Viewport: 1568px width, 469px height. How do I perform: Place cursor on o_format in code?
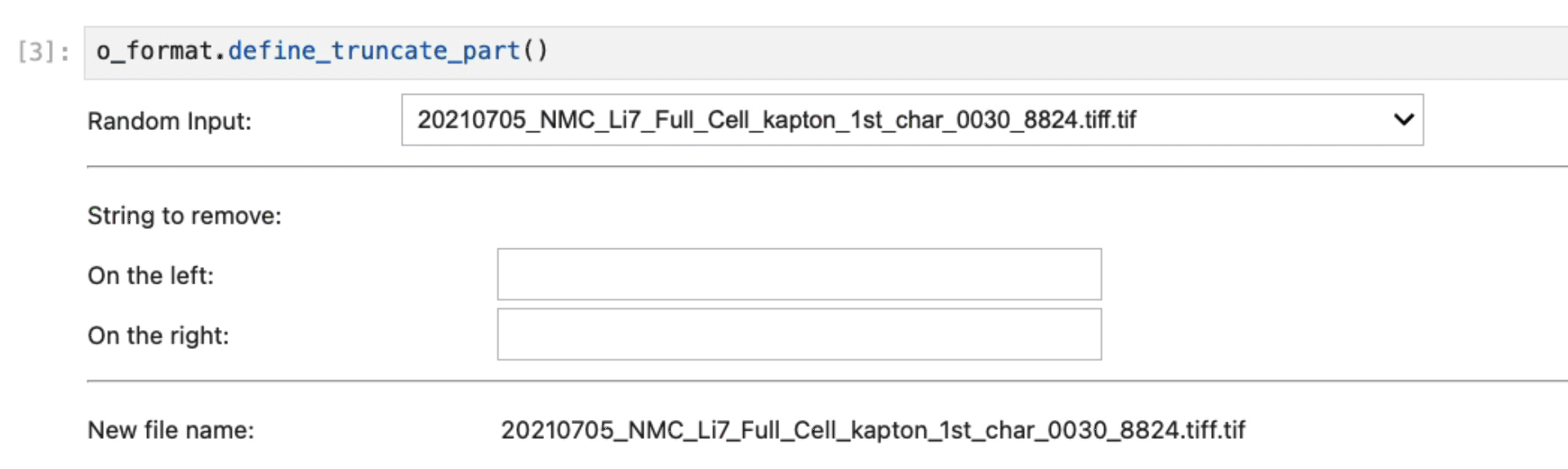click(x=154, y=51)
